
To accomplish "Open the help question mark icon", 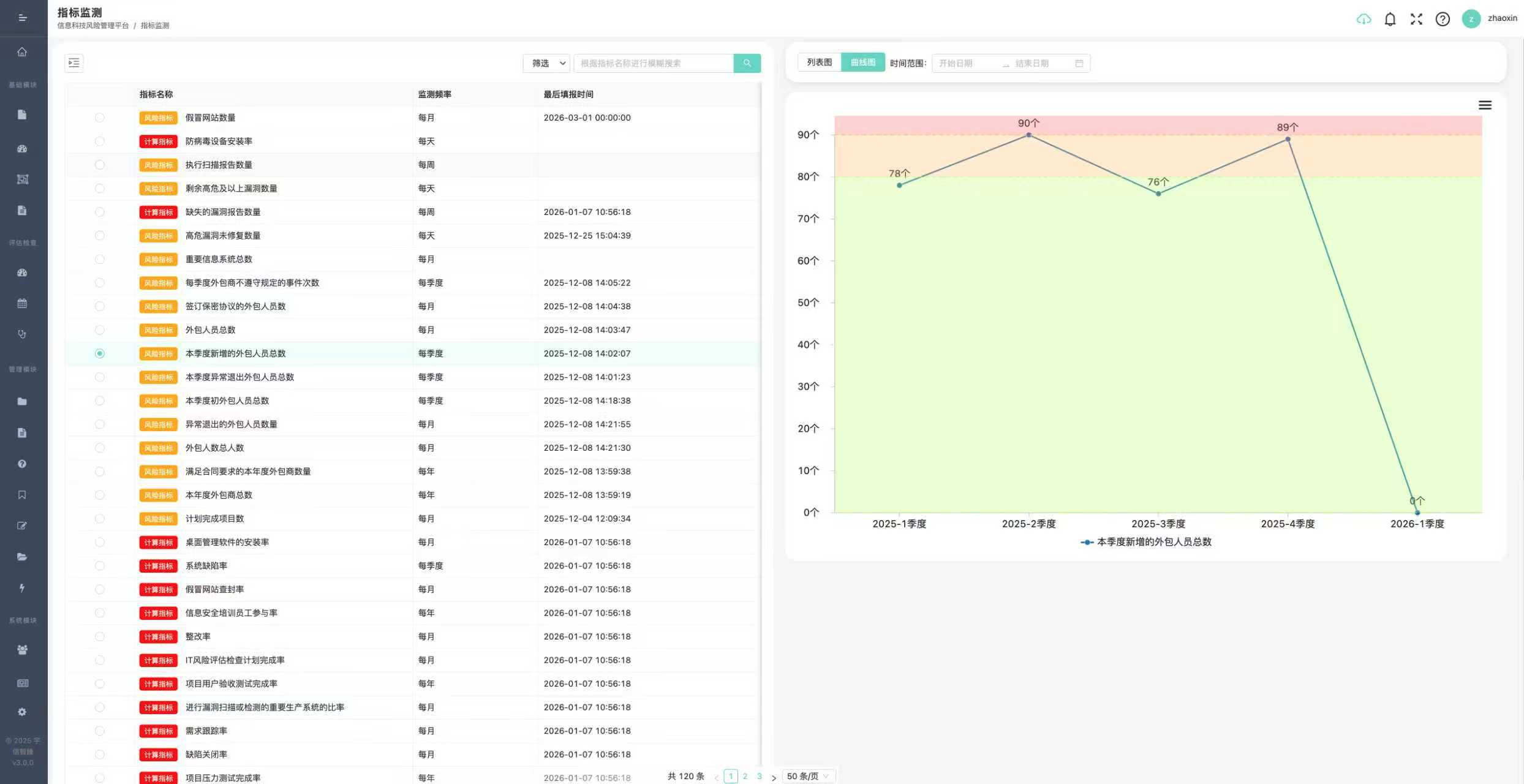I will click(1443, 19).
